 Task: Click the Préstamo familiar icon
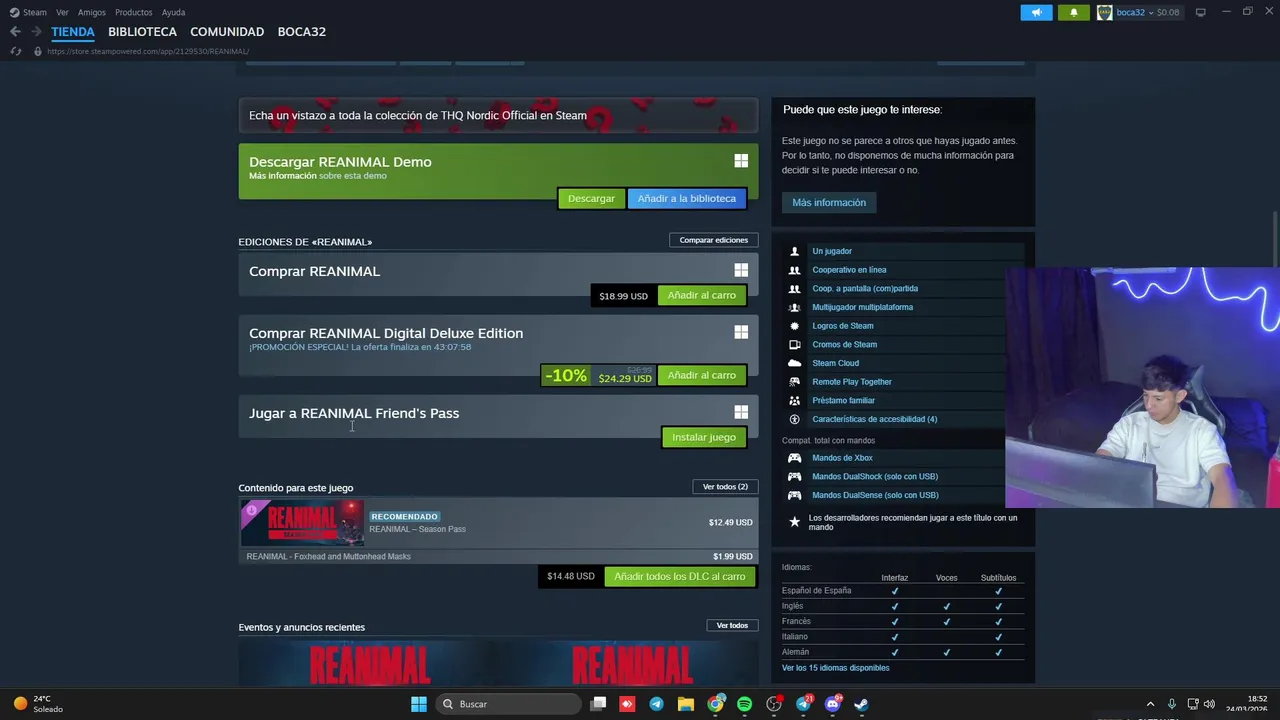click(794, 401)
